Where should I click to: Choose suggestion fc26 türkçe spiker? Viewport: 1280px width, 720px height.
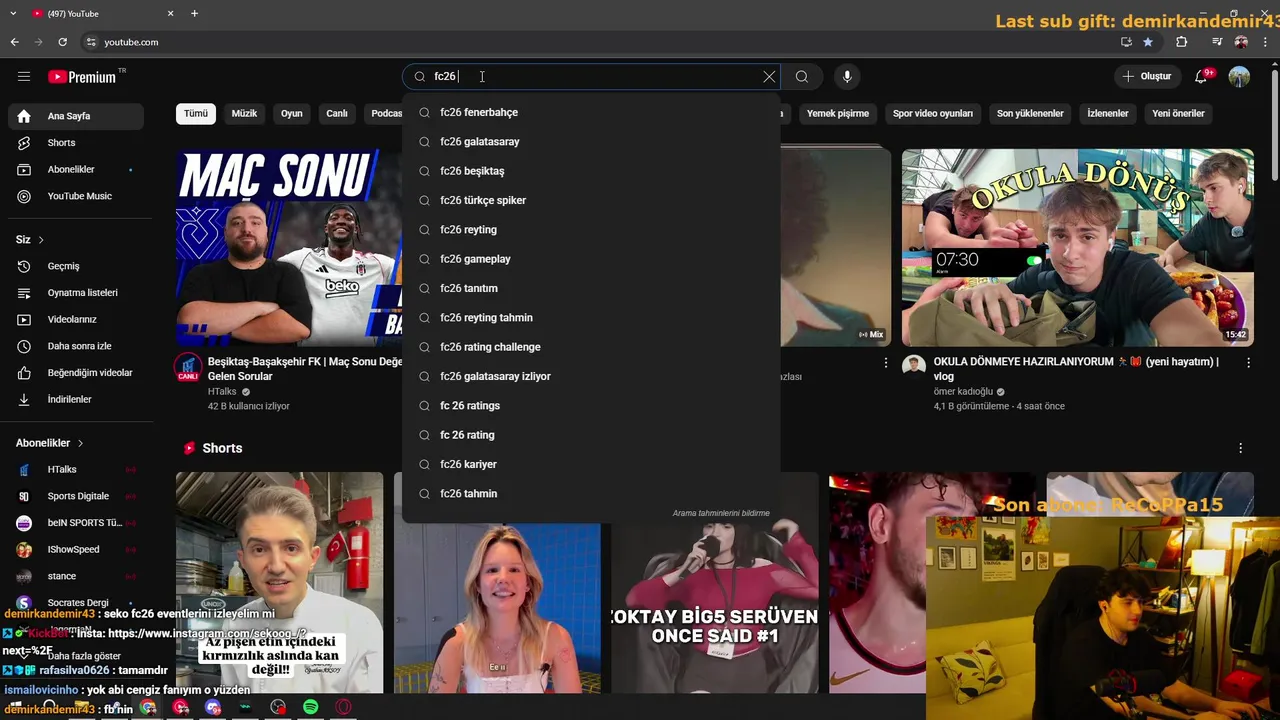pos(591,200)
